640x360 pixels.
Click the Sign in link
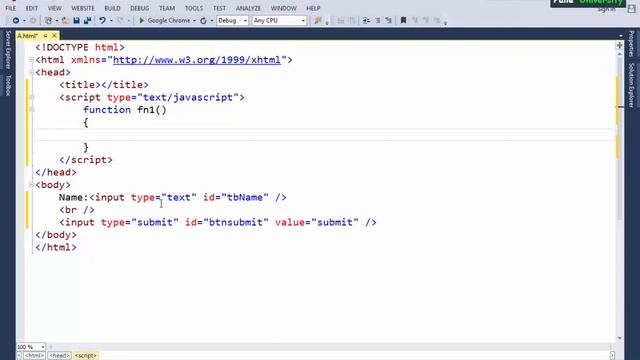pos(606,9)
